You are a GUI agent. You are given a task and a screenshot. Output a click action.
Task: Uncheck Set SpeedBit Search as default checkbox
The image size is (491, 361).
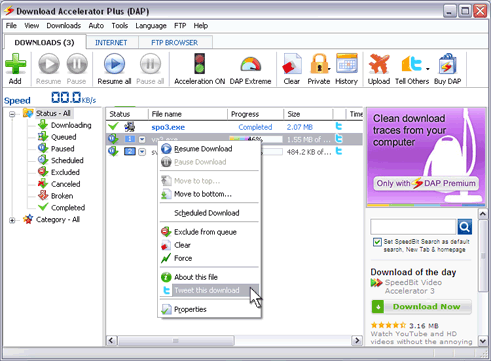377,242
